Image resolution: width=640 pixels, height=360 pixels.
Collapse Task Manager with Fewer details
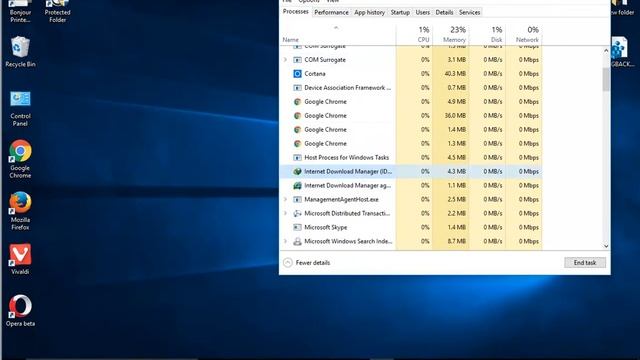[x=307, y=262]
